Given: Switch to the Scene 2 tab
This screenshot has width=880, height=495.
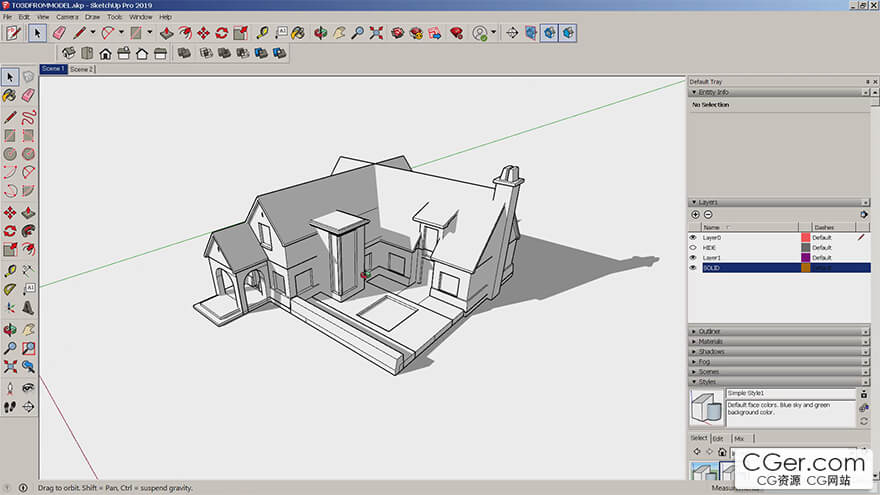Looking at the screenshot, I should tap(82, 69).
